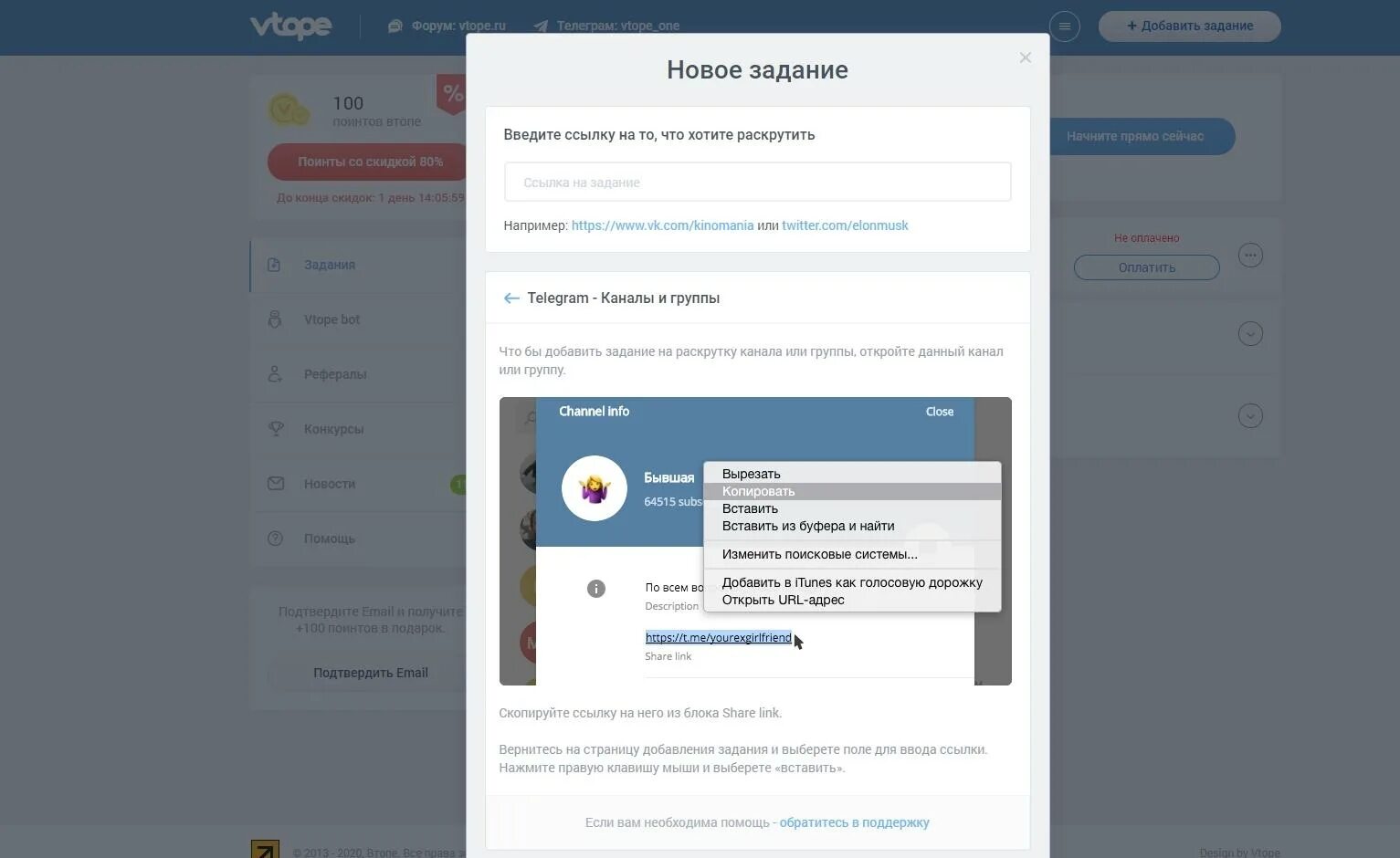Open the Форум: vtope.ru link
Screen dimensions: 1400x858
tap(458, 26)
